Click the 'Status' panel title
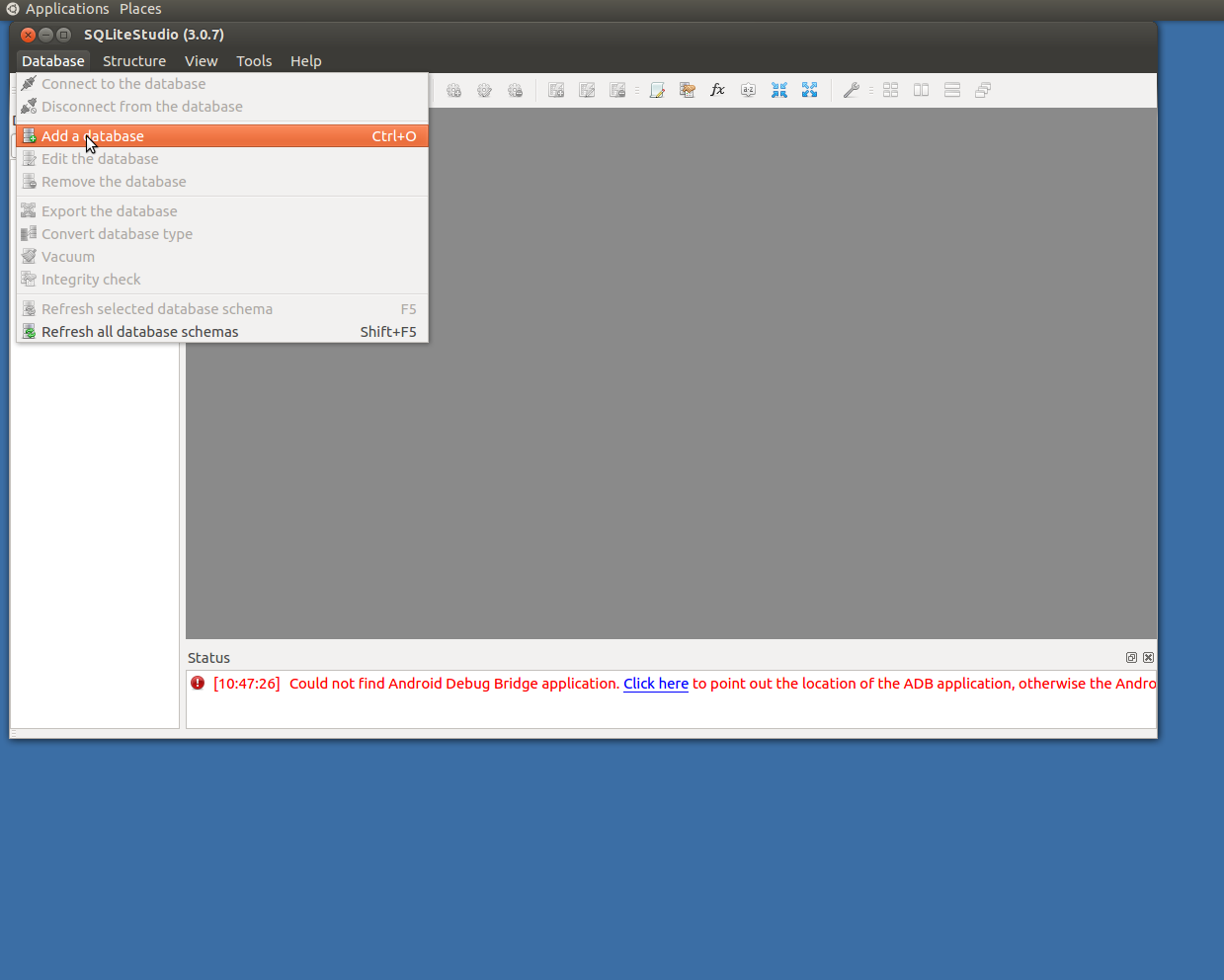The image size is (1224, 980). pos(208,658)
